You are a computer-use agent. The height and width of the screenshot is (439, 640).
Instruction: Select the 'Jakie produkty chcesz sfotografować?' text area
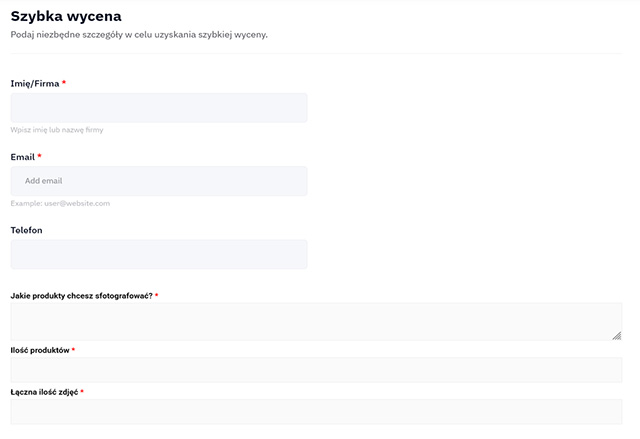pos(315,322)
